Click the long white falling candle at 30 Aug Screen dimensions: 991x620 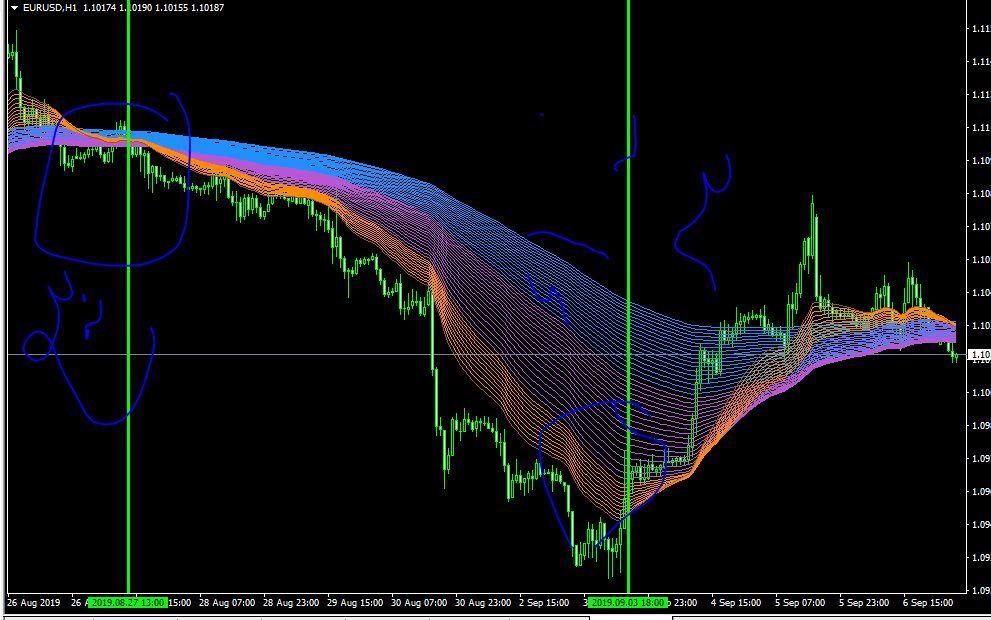(x=434, y=330)
